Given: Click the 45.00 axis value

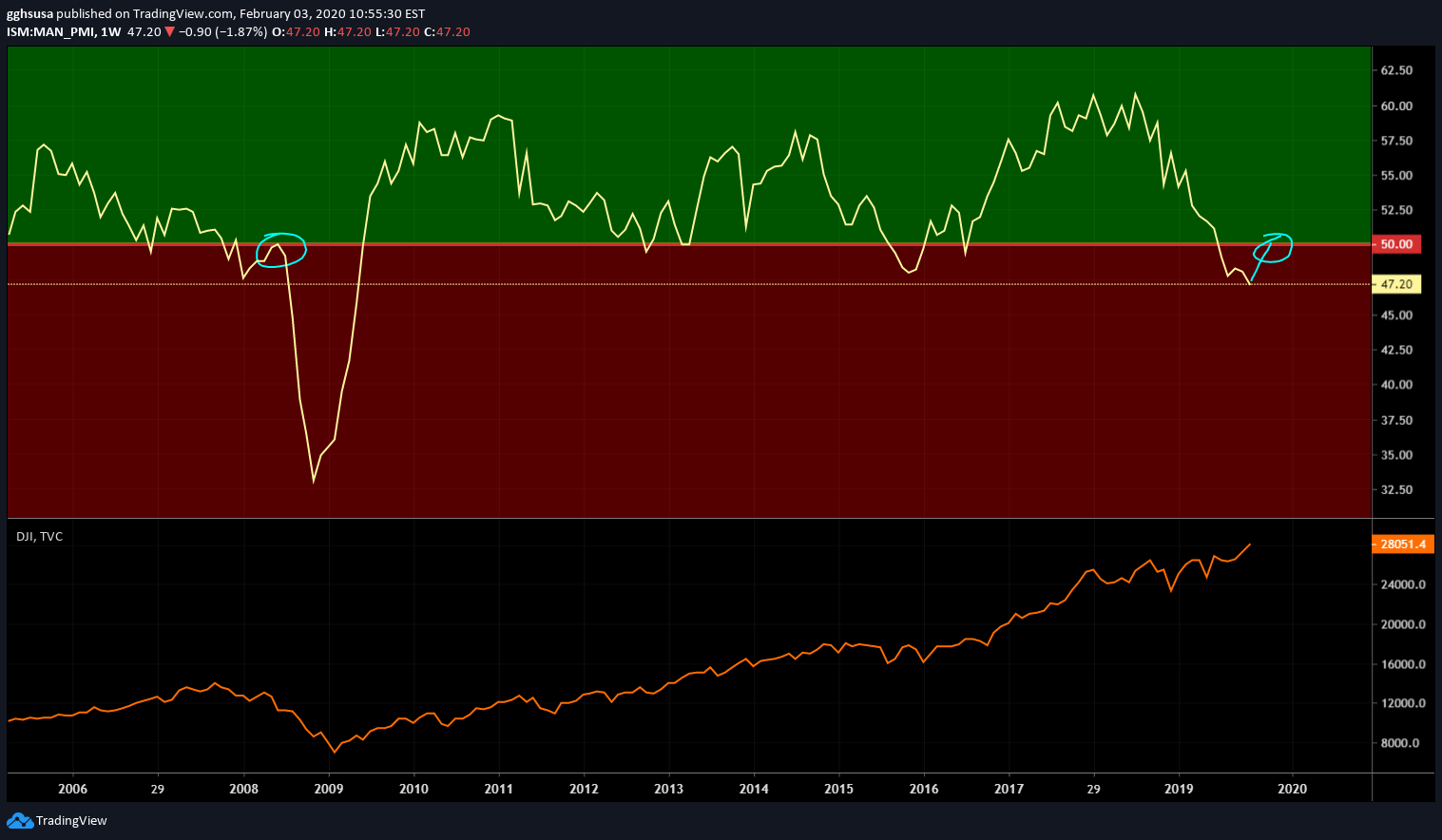Looking at the screenshot, I should pos(1396,315).
